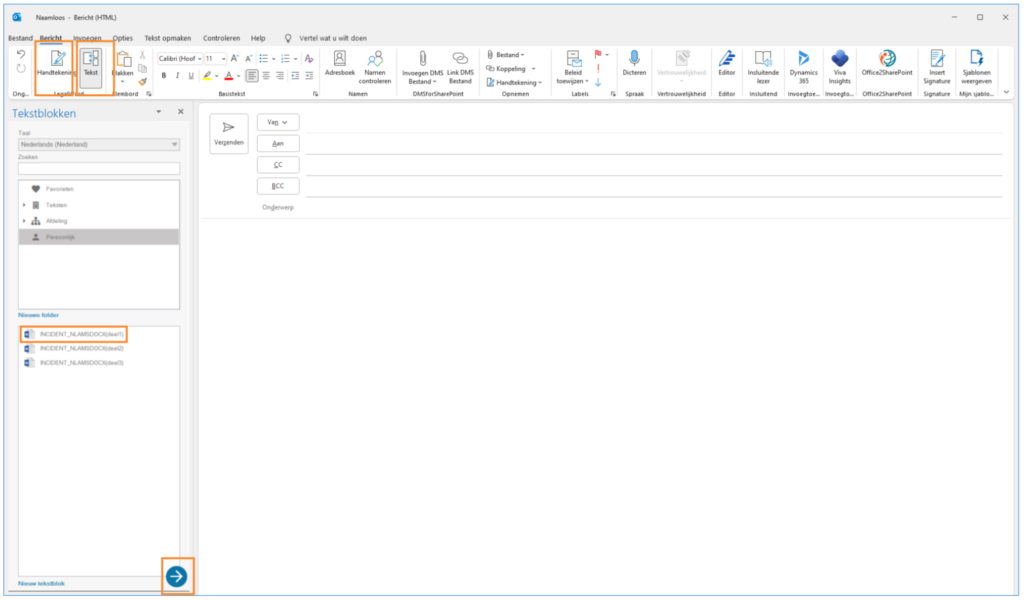The image size is (1024, 600).
Task: Switch to the Controleren tab
Action: click(221, 38)
